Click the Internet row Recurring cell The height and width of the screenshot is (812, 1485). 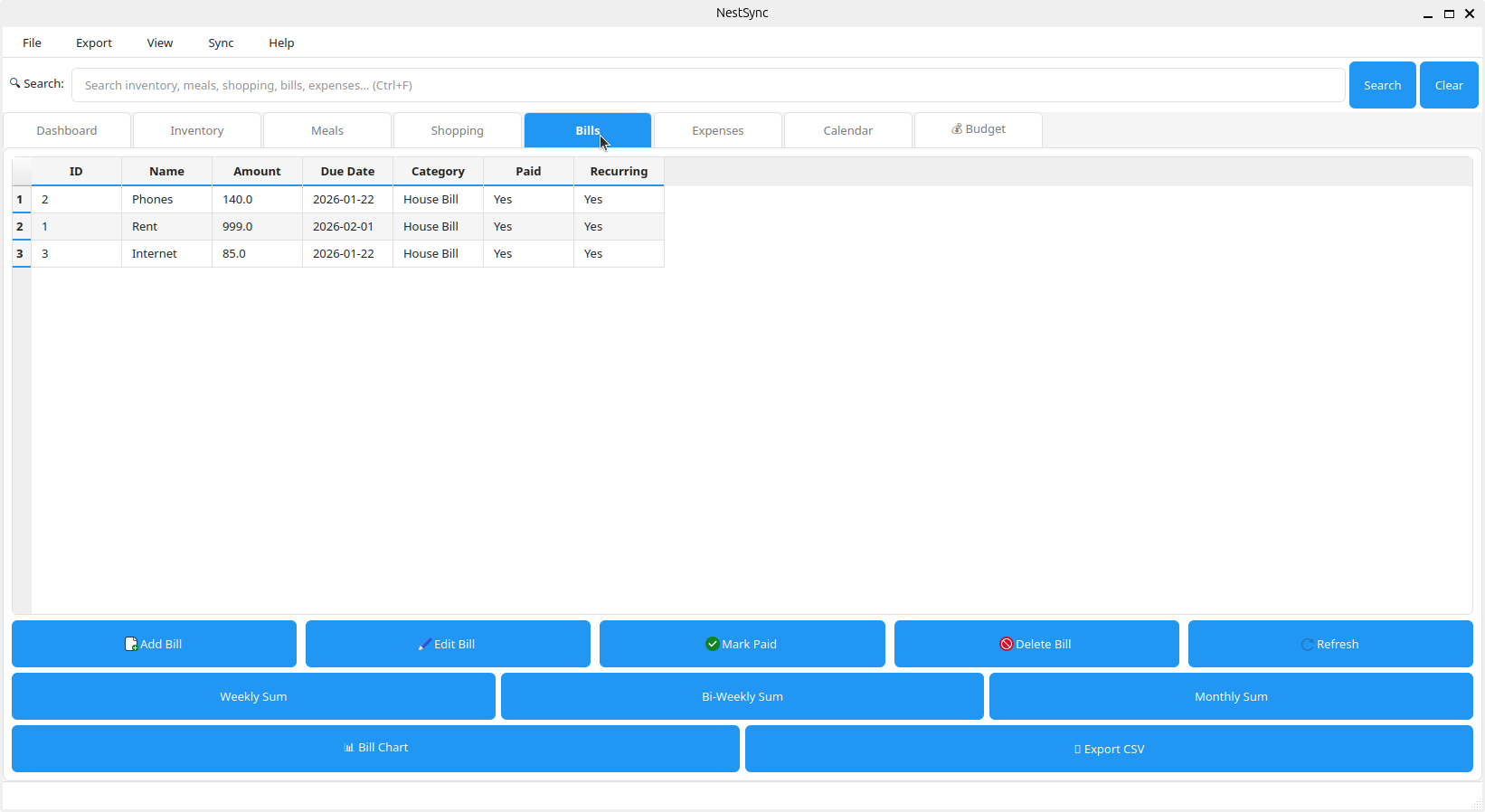[619, 253]
